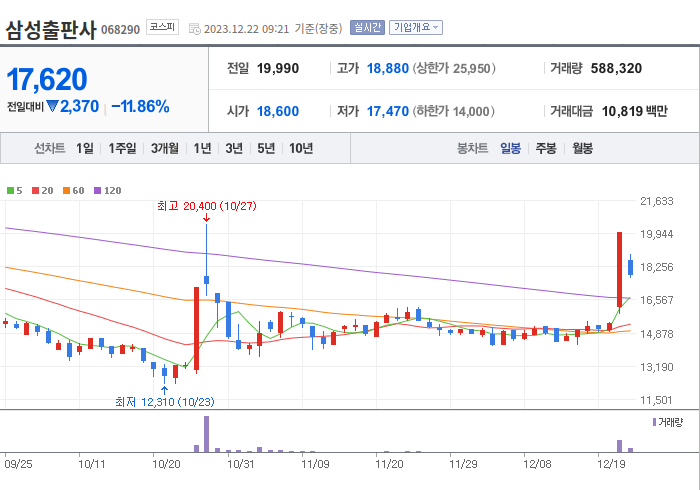The height and width of the screenshot is (490, 700).
Task: Select the 3년 line chart tab
Action: (234, 148)
